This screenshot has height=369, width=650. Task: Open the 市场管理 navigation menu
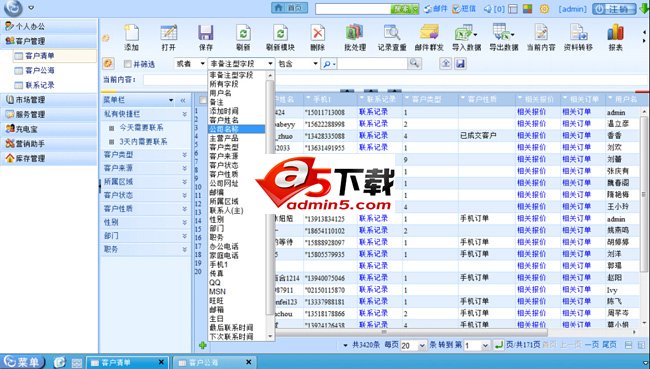pos(49,100)
